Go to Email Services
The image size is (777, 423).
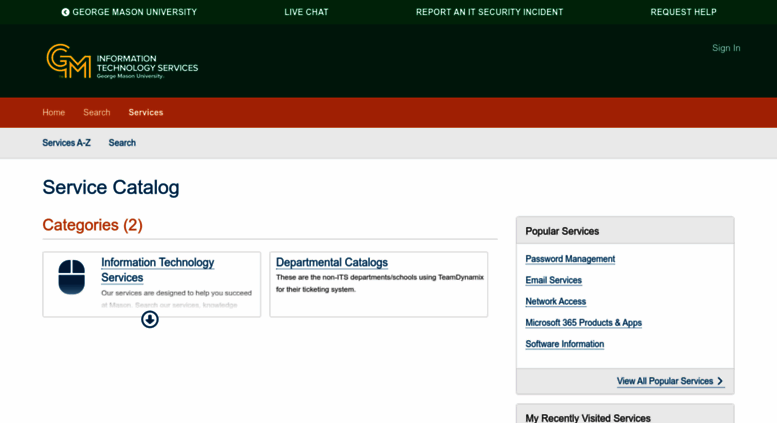(553, 280)
